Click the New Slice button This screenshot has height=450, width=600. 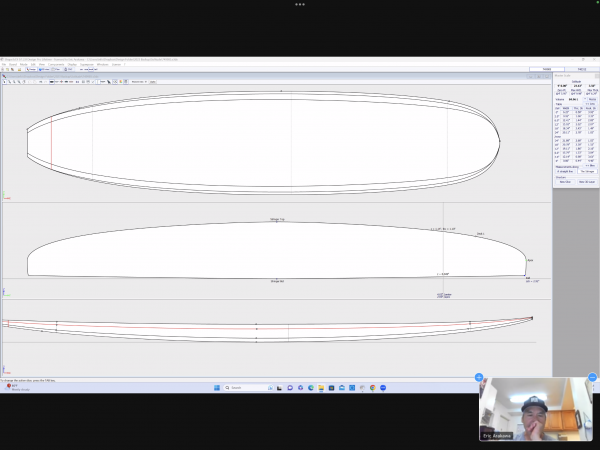tap(563, 181)
